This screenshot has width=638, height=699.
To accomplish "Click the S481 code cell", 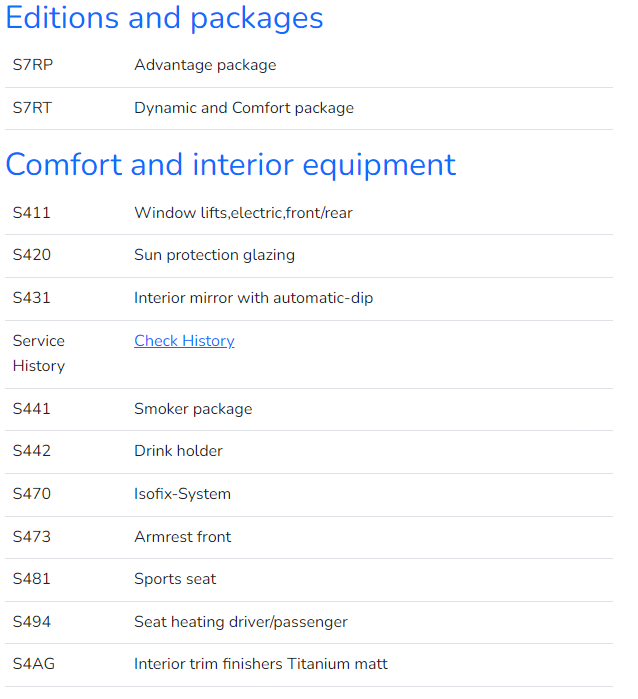I will pyautogui.click(x=32, y=579).
